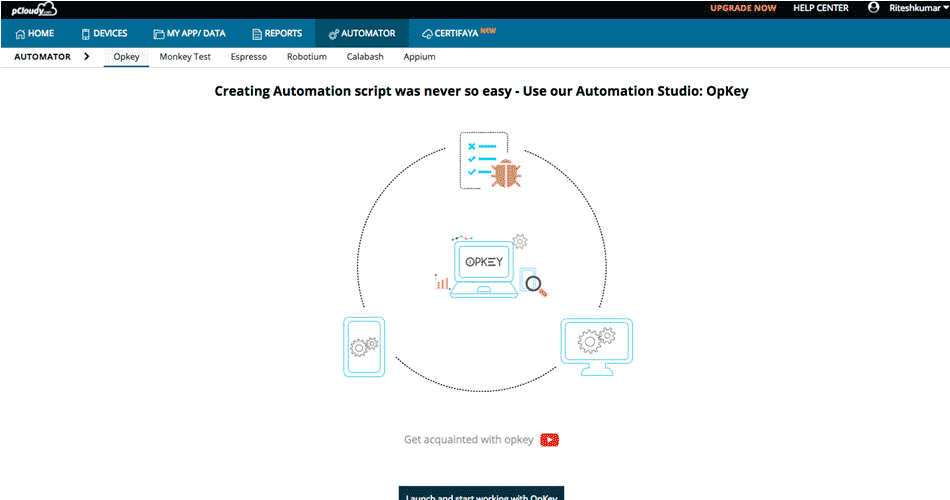Select the Automator nav item
This screenshot has height=500, width=950.
(362, 33)
